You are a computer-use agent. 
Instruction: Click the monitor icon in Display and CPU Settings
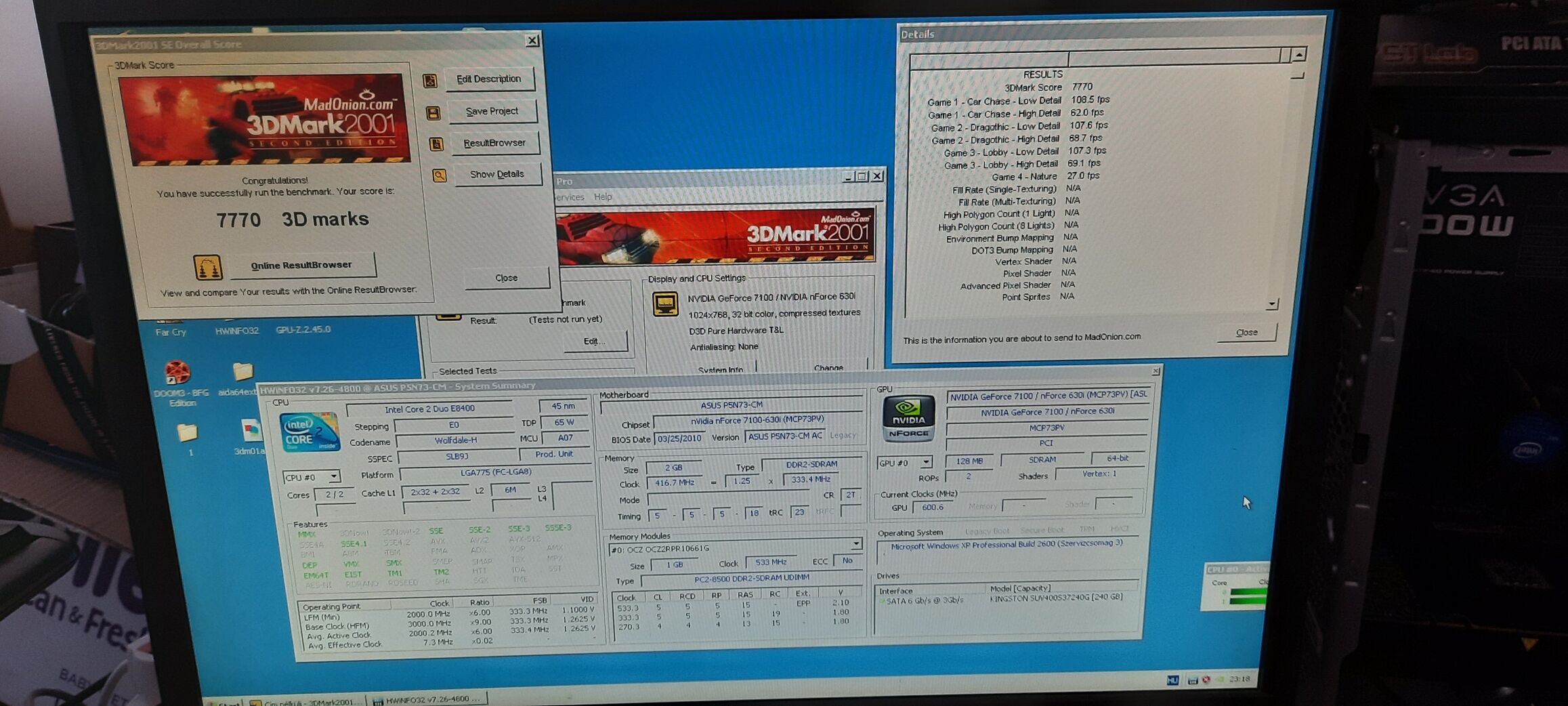tap(665, 304)
